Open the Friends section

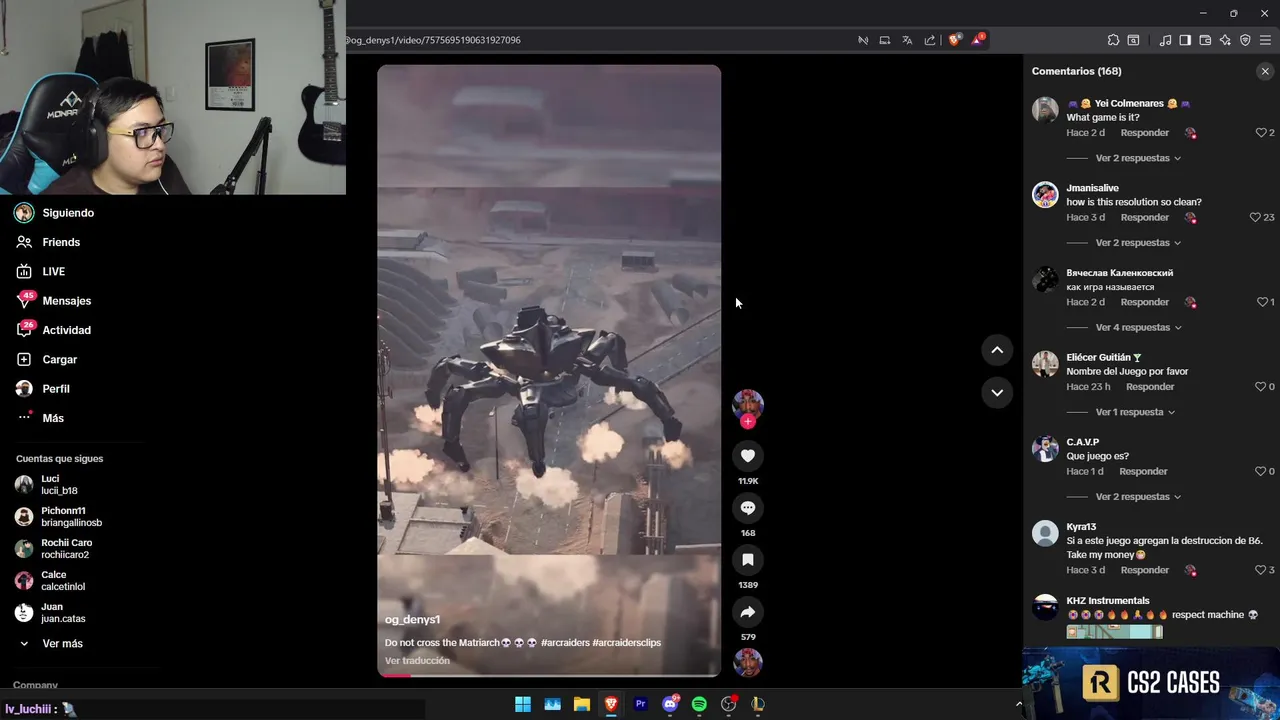point(61,242)
